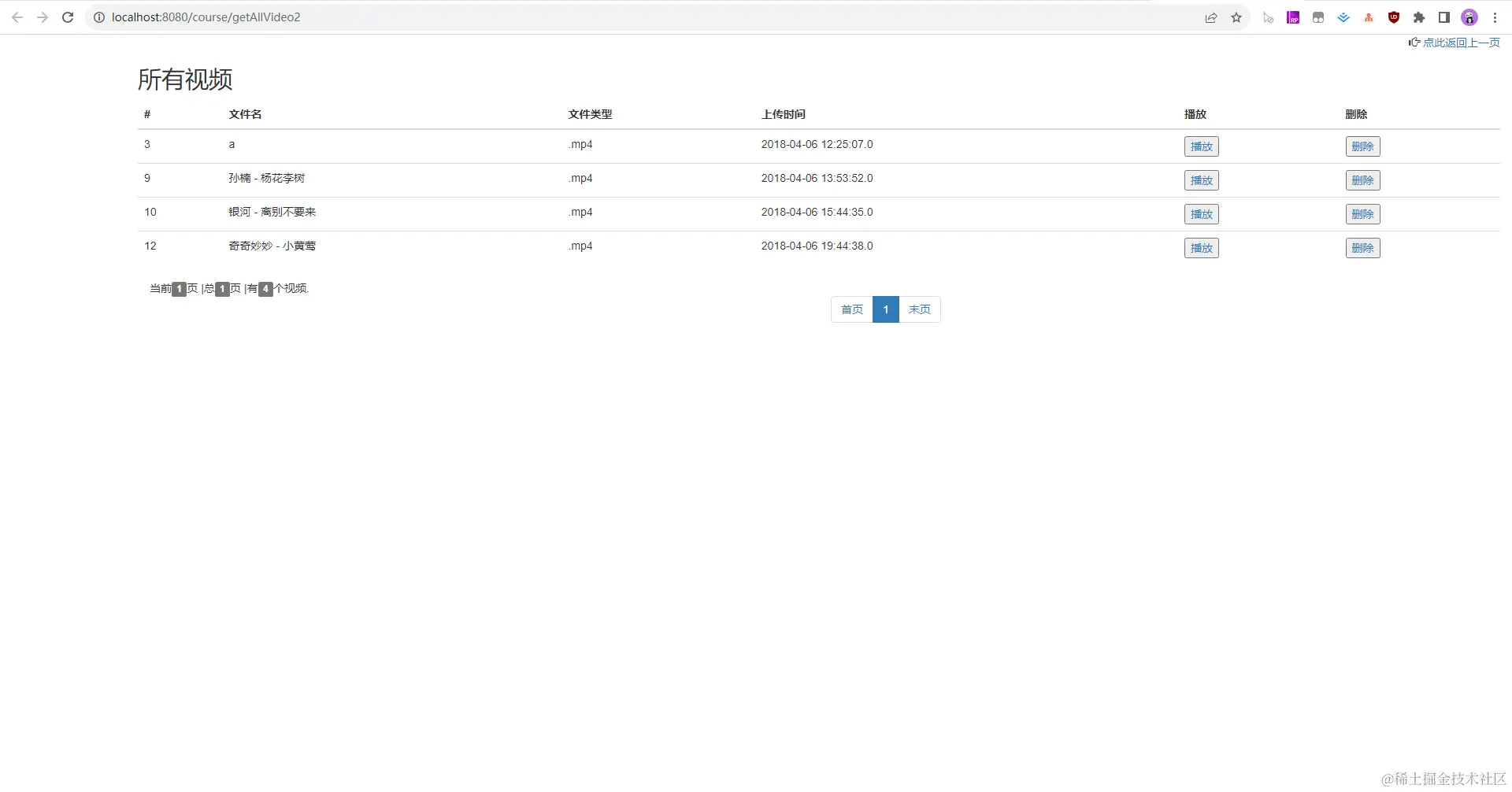The height and width of the screenshot is (792, 1512).
Task: Toggle the browser side panel icon
Action: pyautogui.click(x=1444, y=17)
